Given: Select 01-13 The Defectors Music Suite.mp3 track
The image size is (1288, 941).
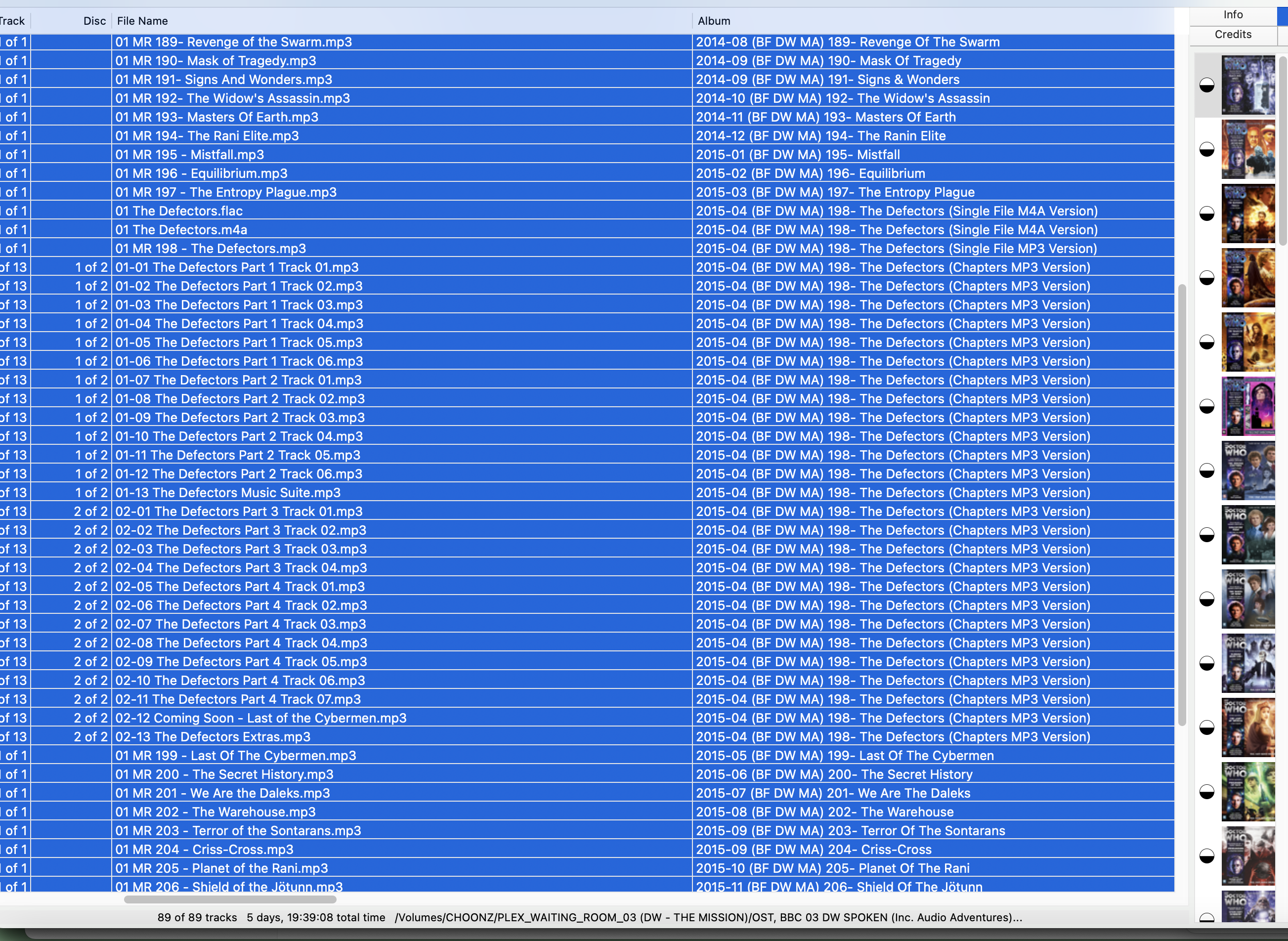Looking at the screenshot, I should [x=228, y=493].
